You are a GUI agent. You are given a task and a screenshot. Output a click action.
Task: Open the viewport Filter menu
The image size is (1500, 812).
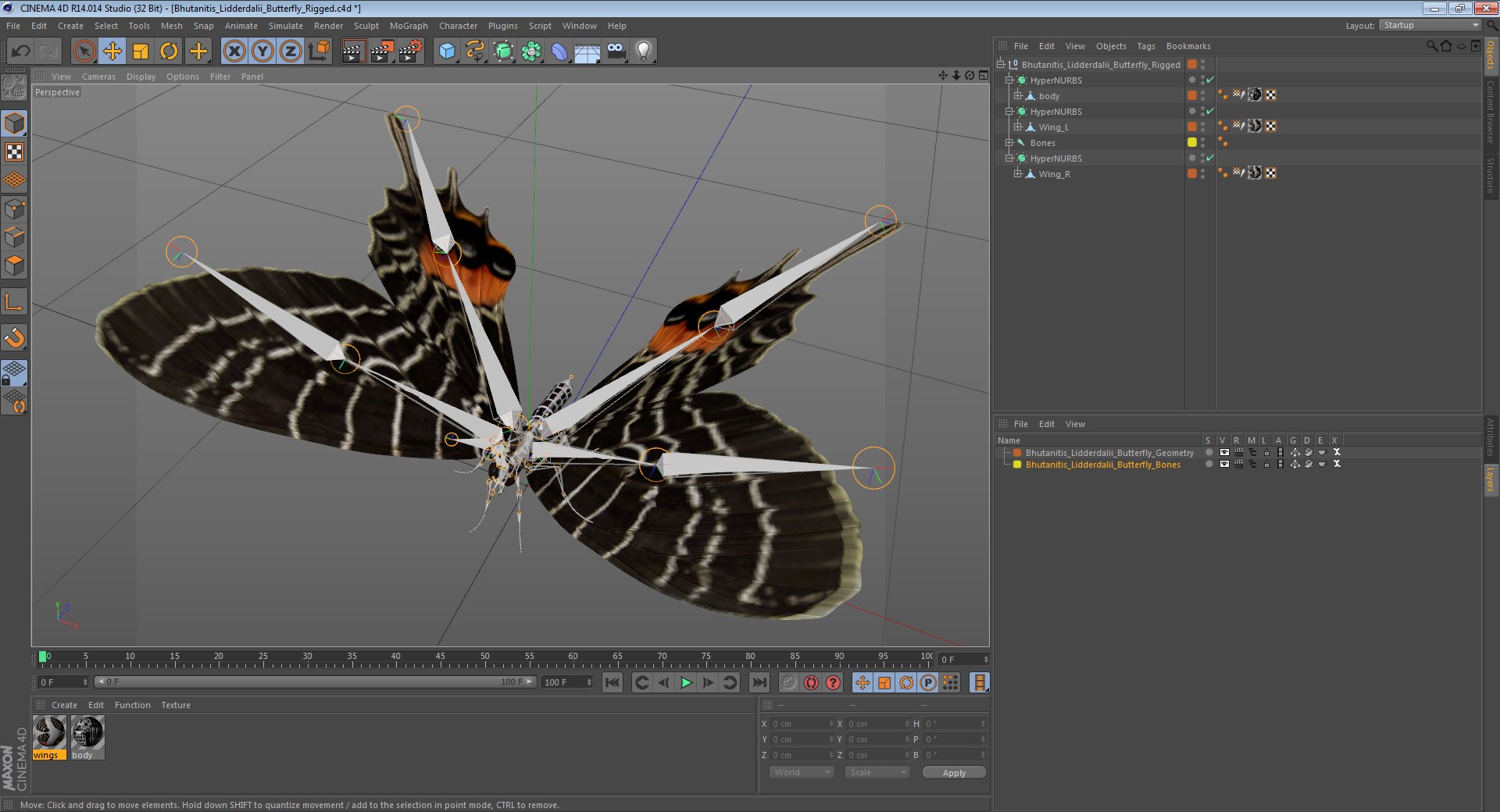click(x=220, y=77)
